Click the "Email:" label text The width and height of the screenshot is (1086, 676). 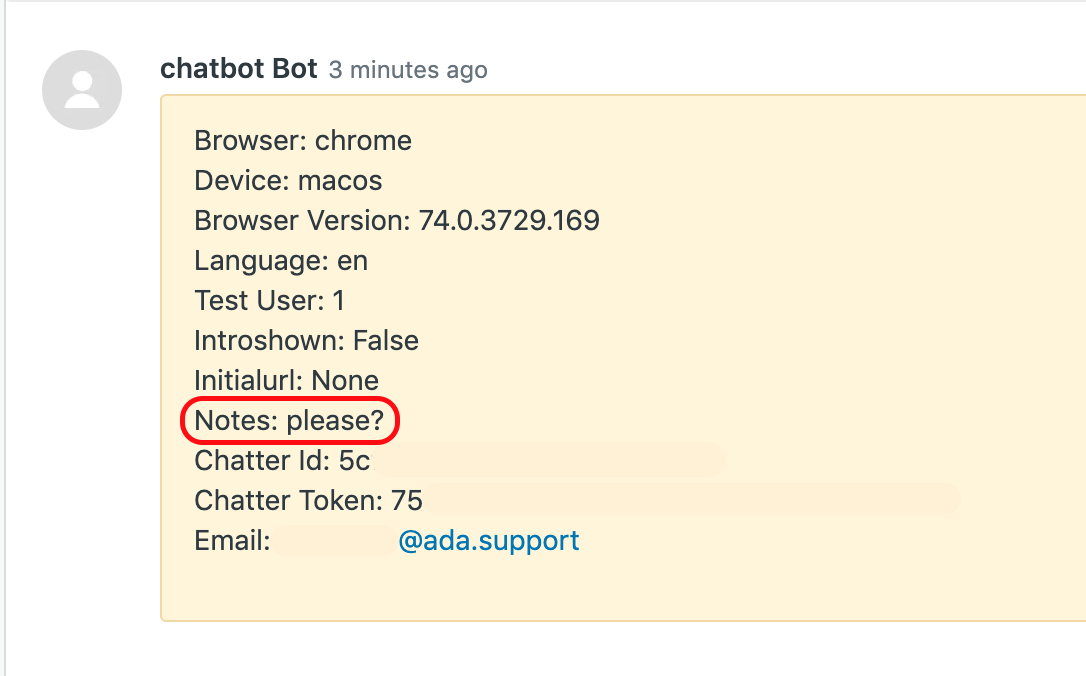(232, 541)
